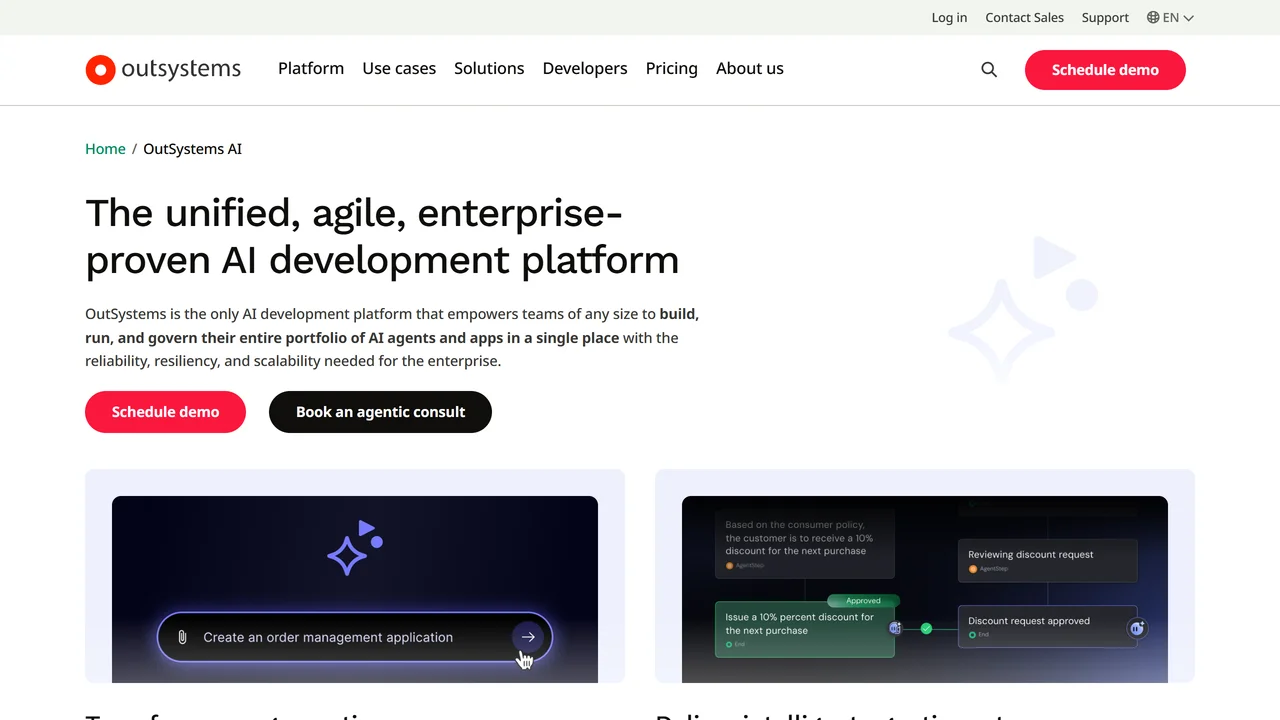Click the paperclip attachment icon in prompt
The width and height of the screenshot is (1280, 720).
point(182,637)
